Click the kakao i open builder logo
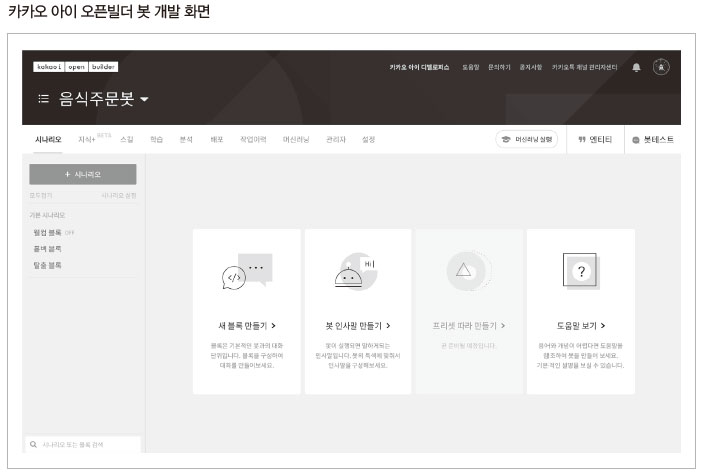This screenshot has height=476, width=706. (x=76, y=67)
